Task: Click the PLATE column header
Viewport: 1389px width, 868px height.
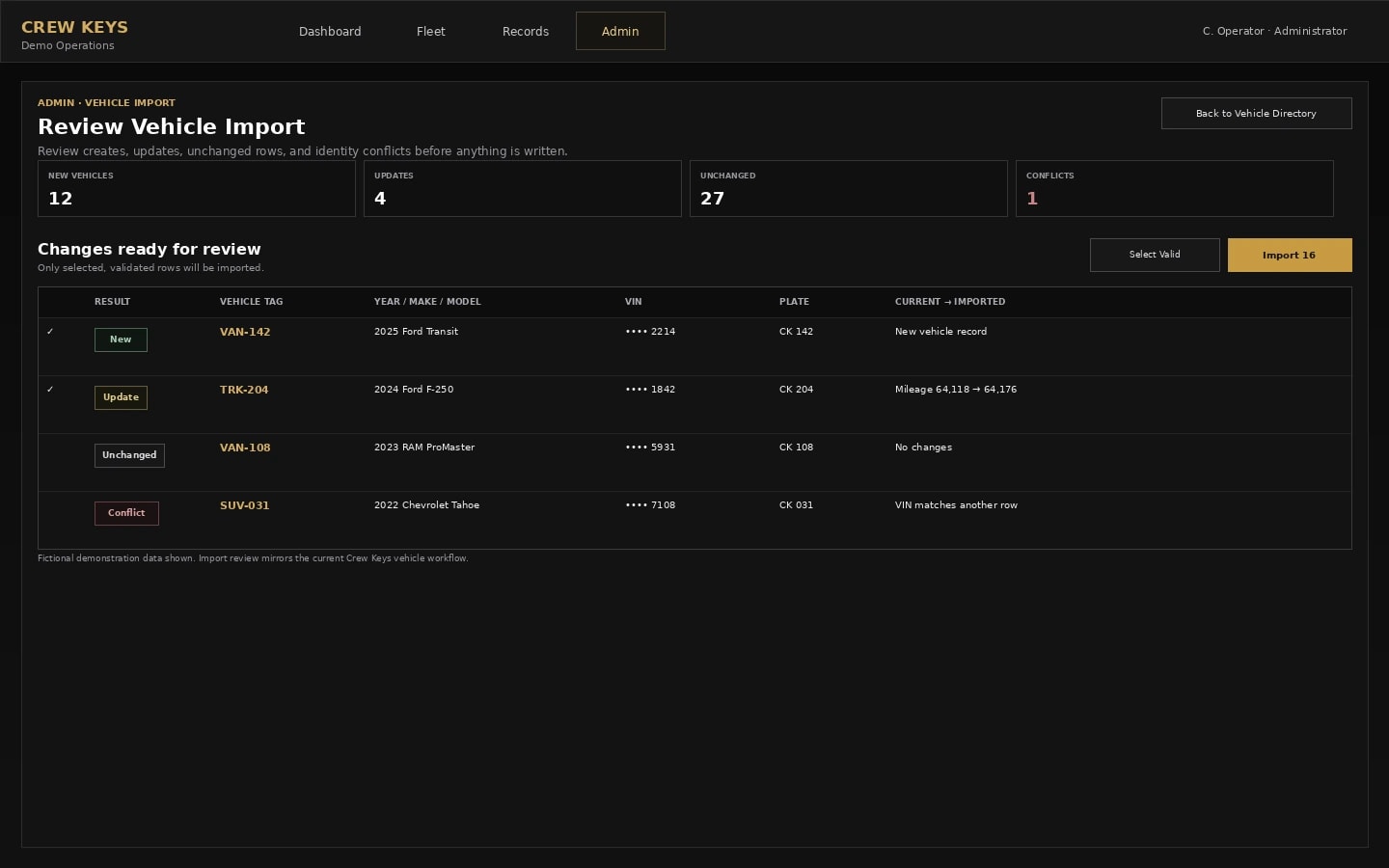Action: (x=794, y=302)
